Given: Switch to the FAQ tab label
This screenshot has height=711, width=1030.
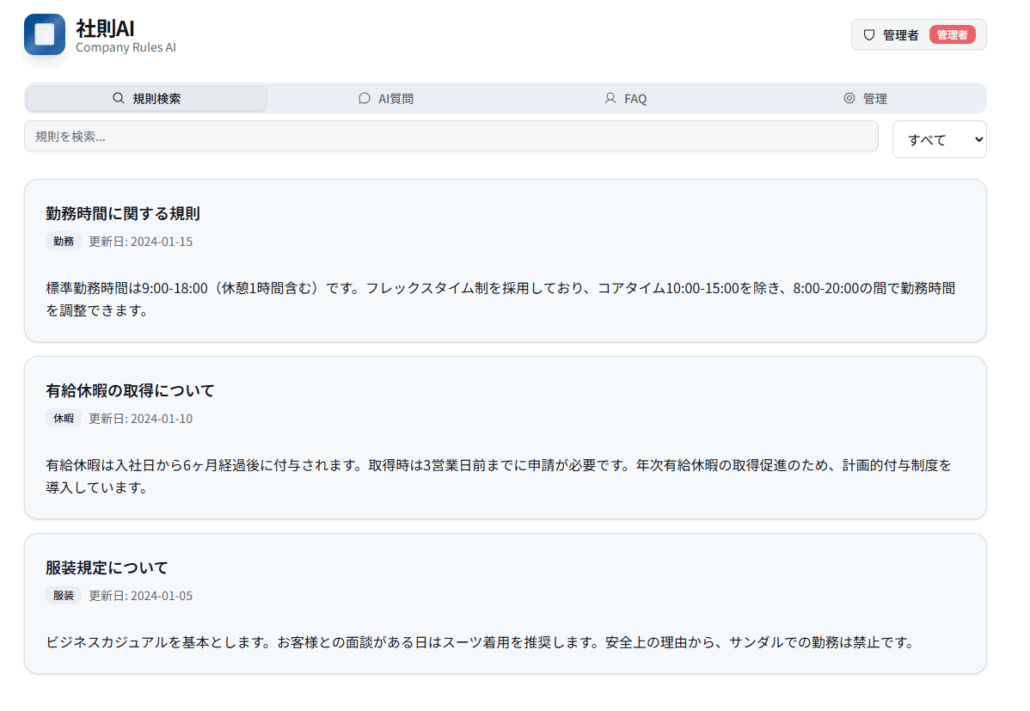Looking at the screenshot, I should [x=635, y=99].
